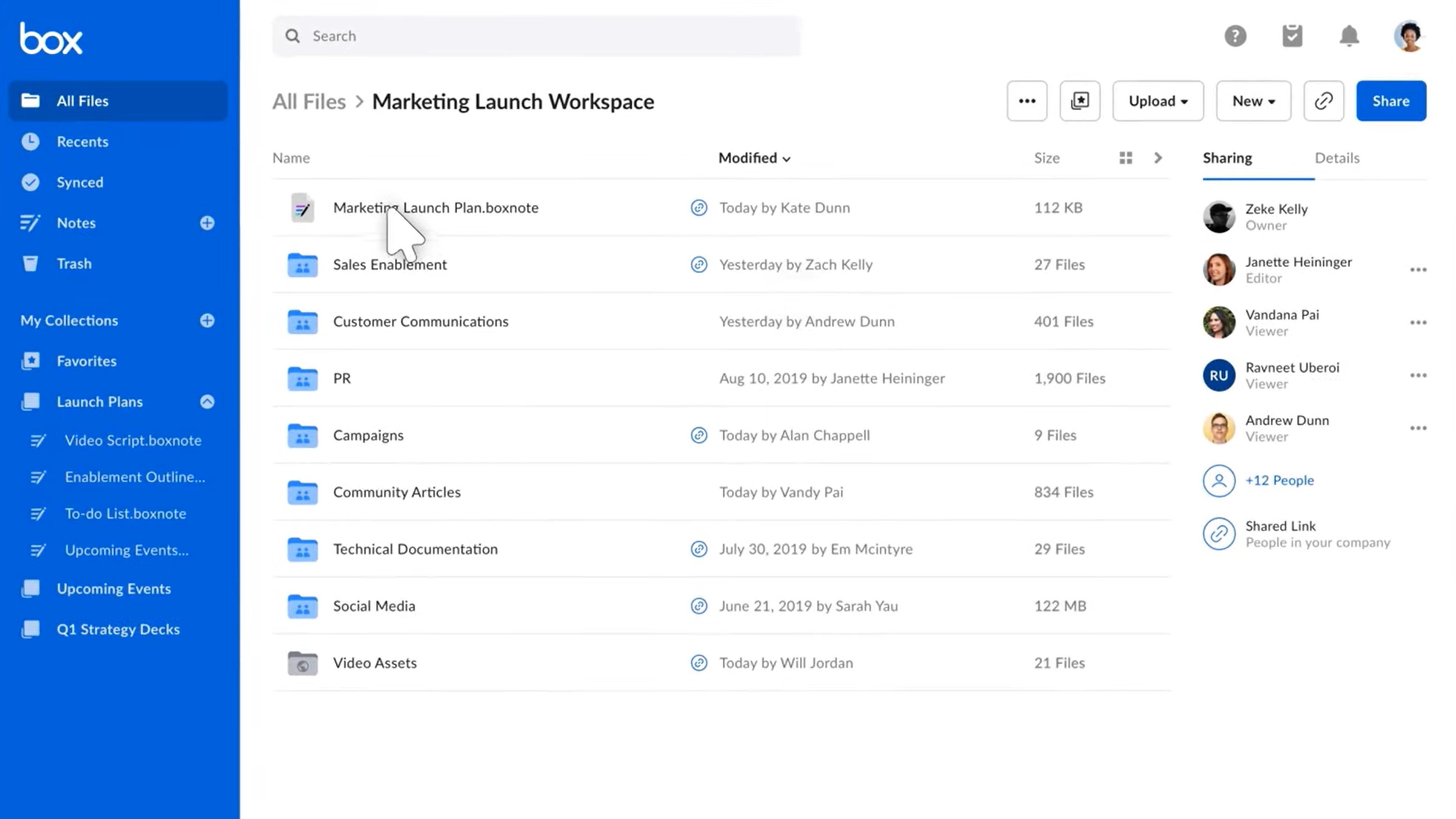The width and height of the screenshot is (1456, 819).
Task: Open the New item dropdown menu
Action: (x=1253, y=101)
